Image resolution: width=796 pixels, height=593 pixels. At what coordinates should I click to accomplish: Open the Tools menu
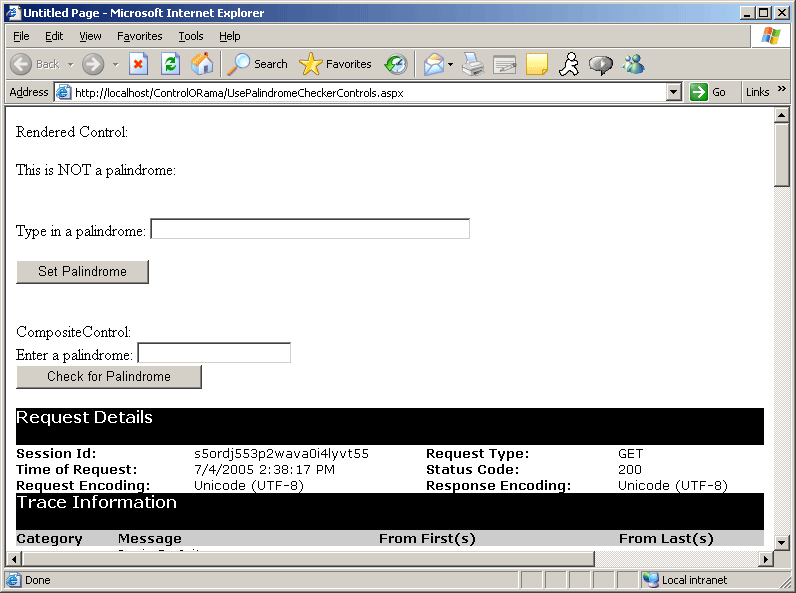point(190,36)
